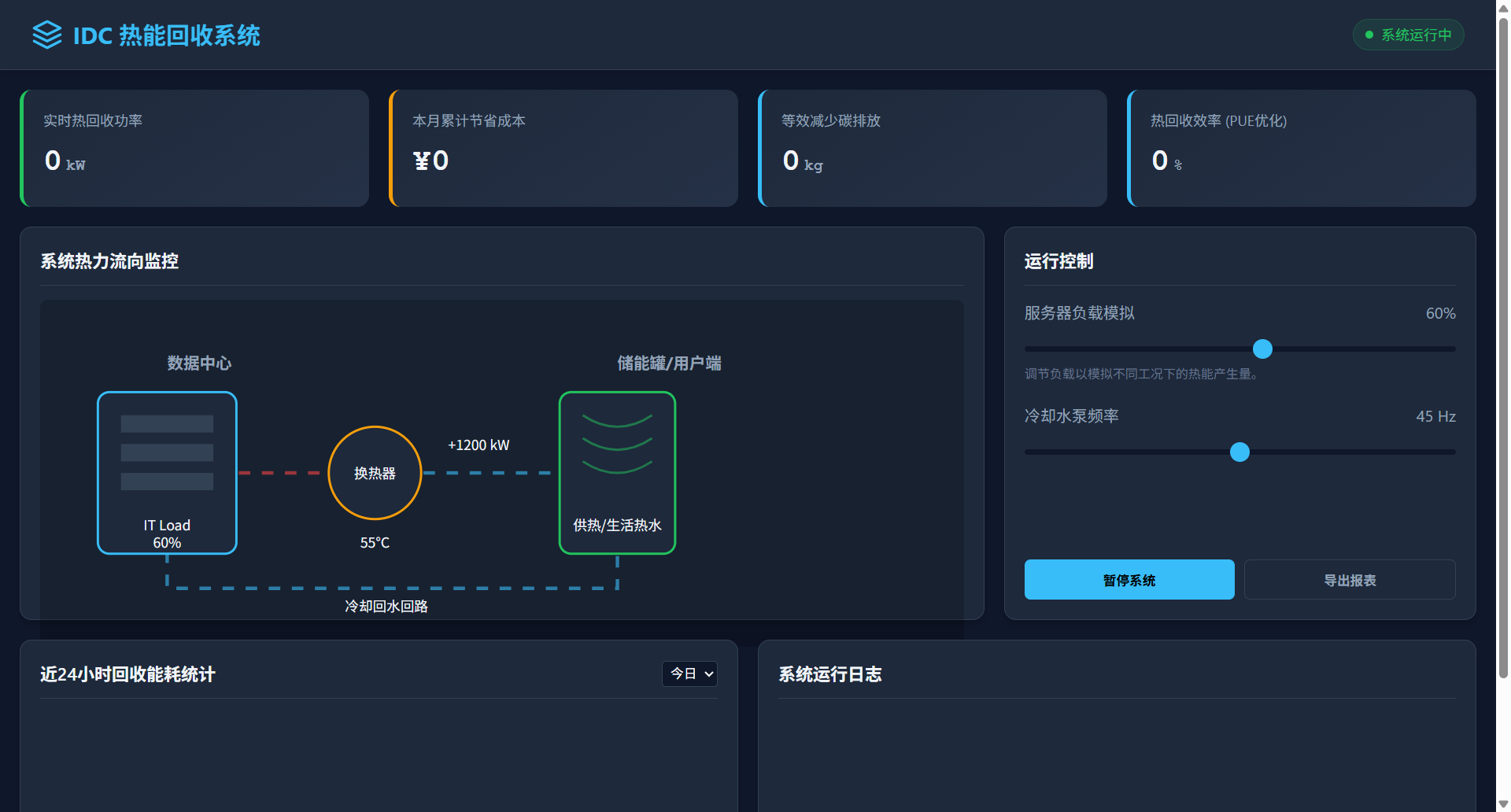Viewport: 1511px width, 812px height.
Task: Click the green storage tank icon
Action: [x=617, y=472]
